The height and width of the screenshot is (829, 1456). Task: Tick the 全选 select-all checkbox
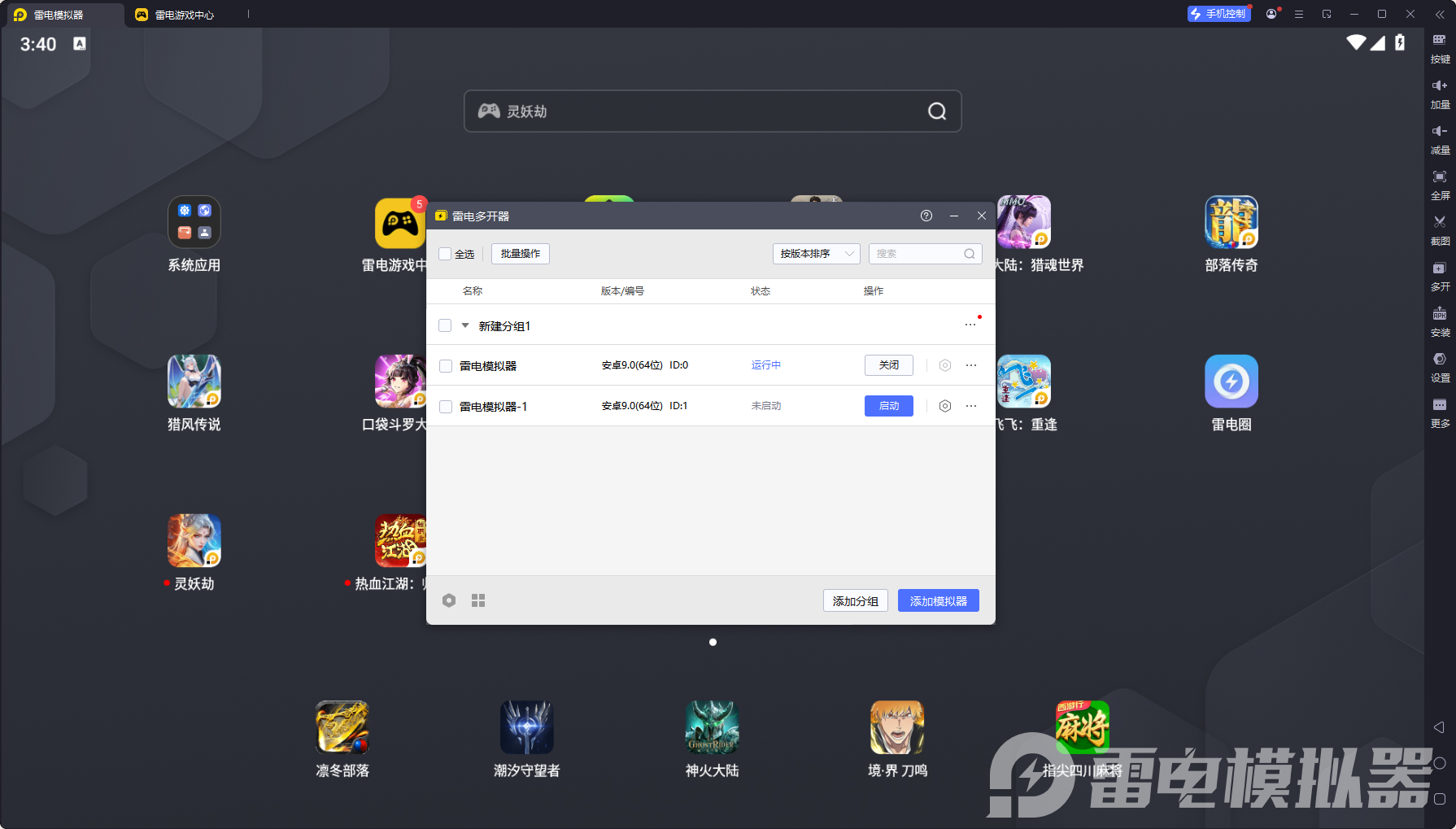[445, 254]
